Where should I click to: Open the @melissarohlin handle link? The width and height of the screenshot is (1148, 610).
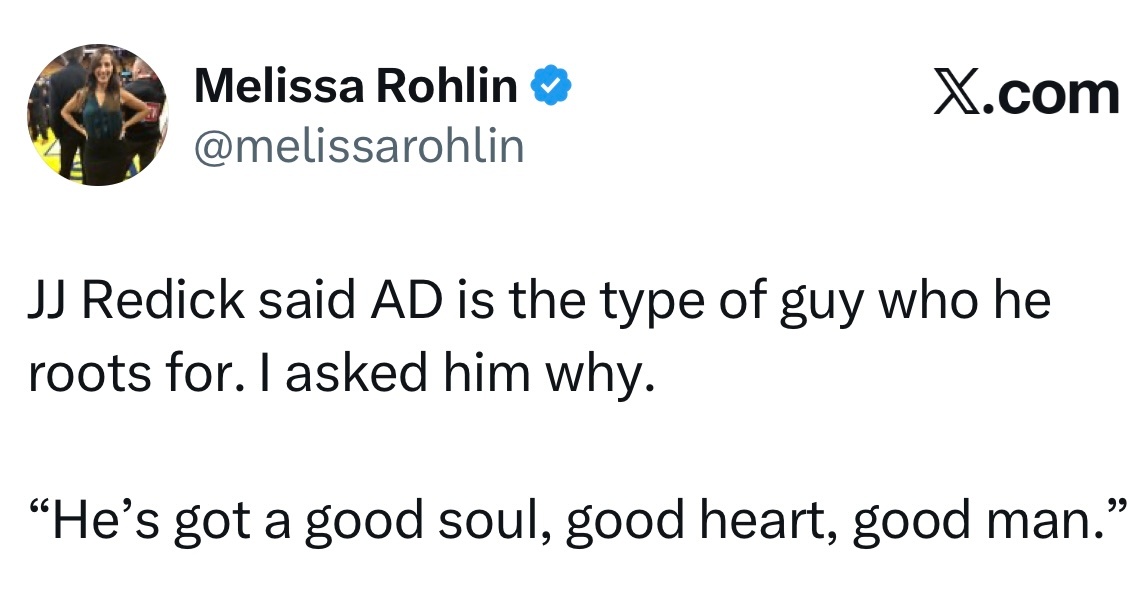tap(358, 147)
